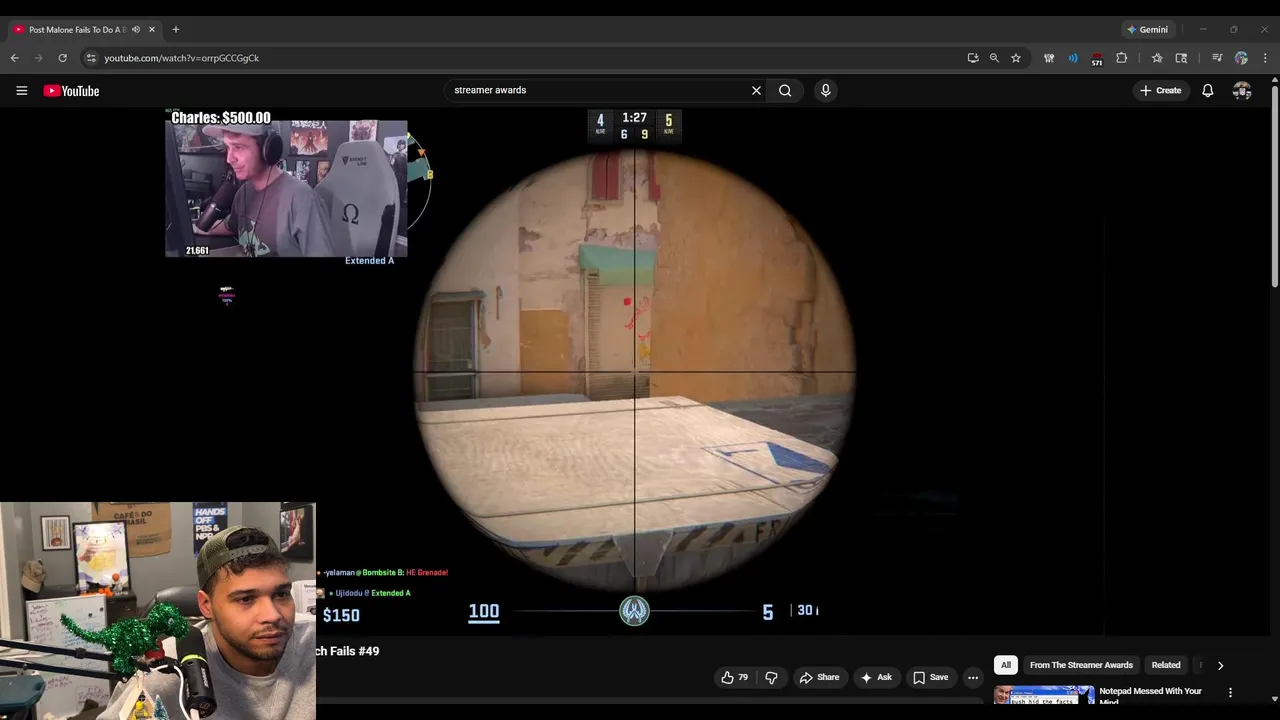This screenshot has width=1280, height=720.
Task: Open media controls music-note icon
Action: [1217, 58]
